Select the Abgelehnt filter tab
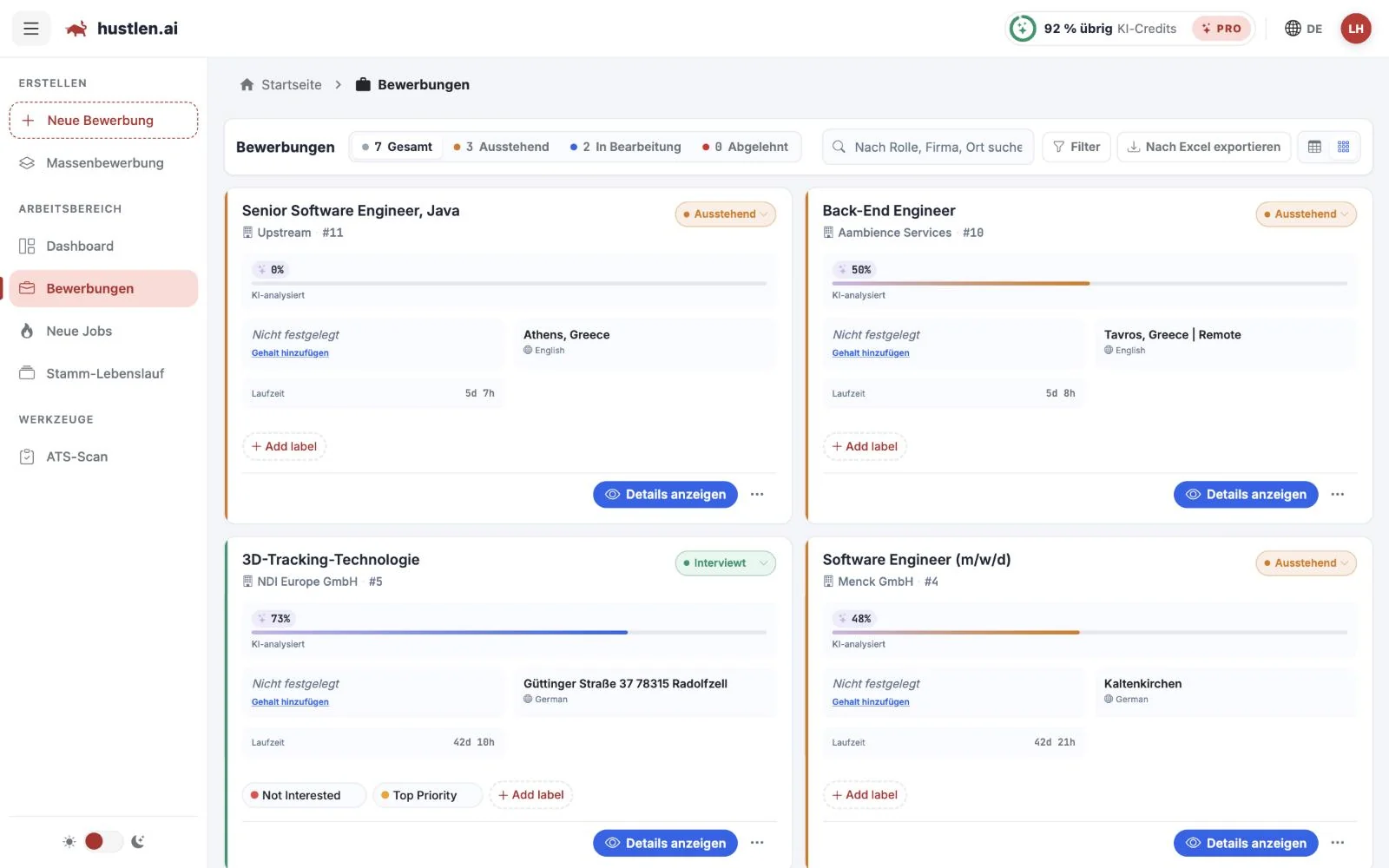 (746, 147)
